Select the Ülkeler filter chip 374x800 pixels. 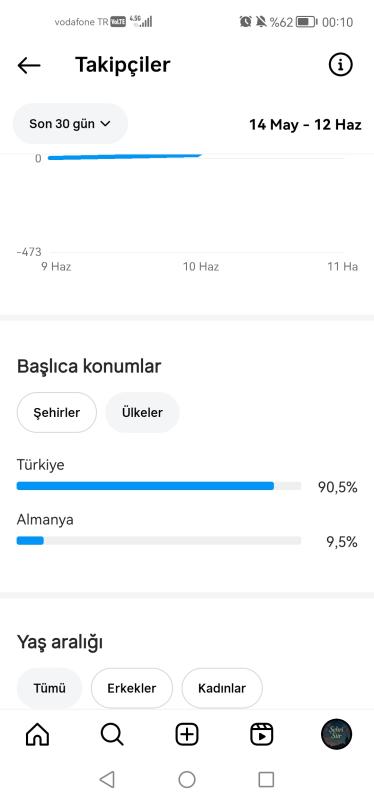[x=142, y=412]
